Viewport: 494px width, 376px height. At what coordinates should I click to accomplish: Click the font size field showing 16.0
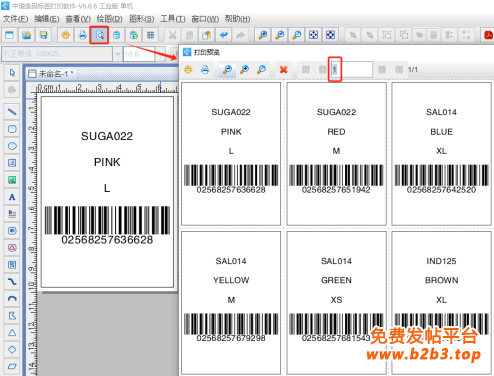click(139, 54)
